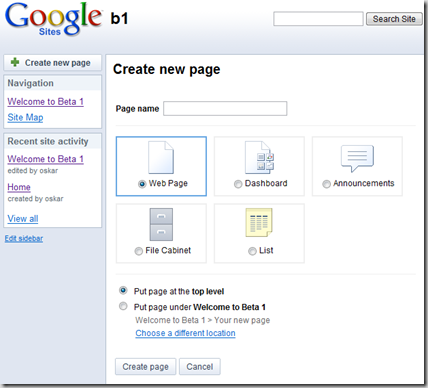Screen dimensions: 428x388
Task: Click the green plus icon beside Create new page
Action: (15, 62)
